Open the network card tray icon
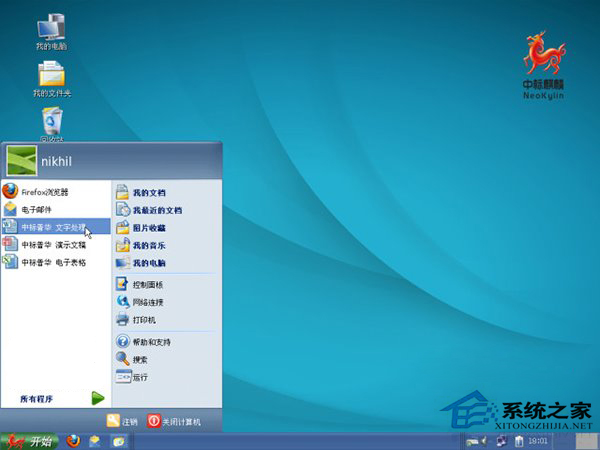Screen dimensions: 600x450 point(472,442)
